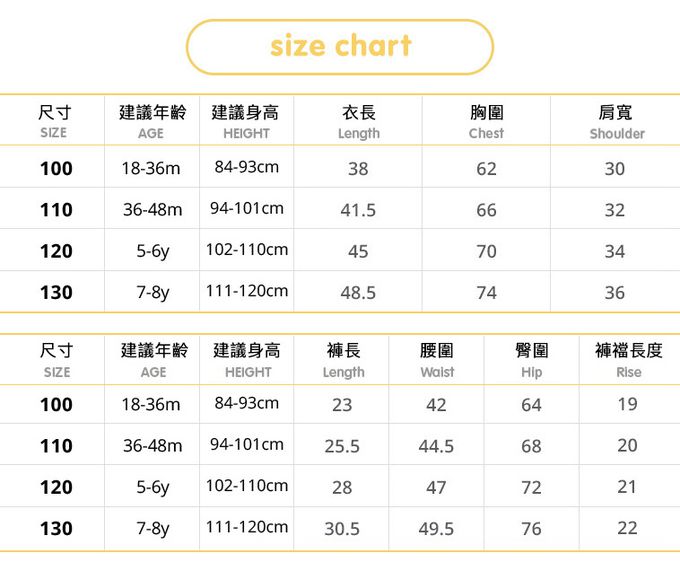This screenshot has width=680, height=562.
Task: Click the yellow "size chart" title banner
Action: click(x=340, y=46)
